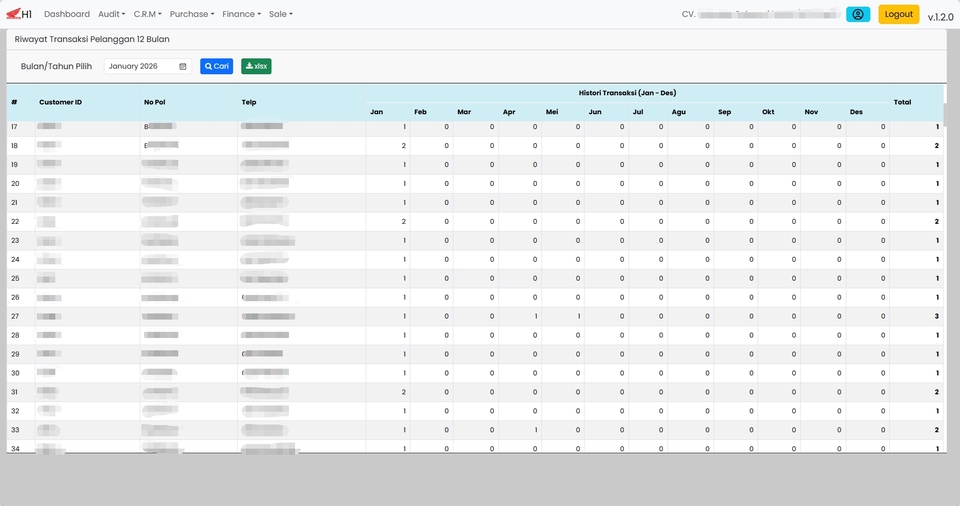
Task: Expand the C.R.M dropdown menu
Action: point(148,14)
